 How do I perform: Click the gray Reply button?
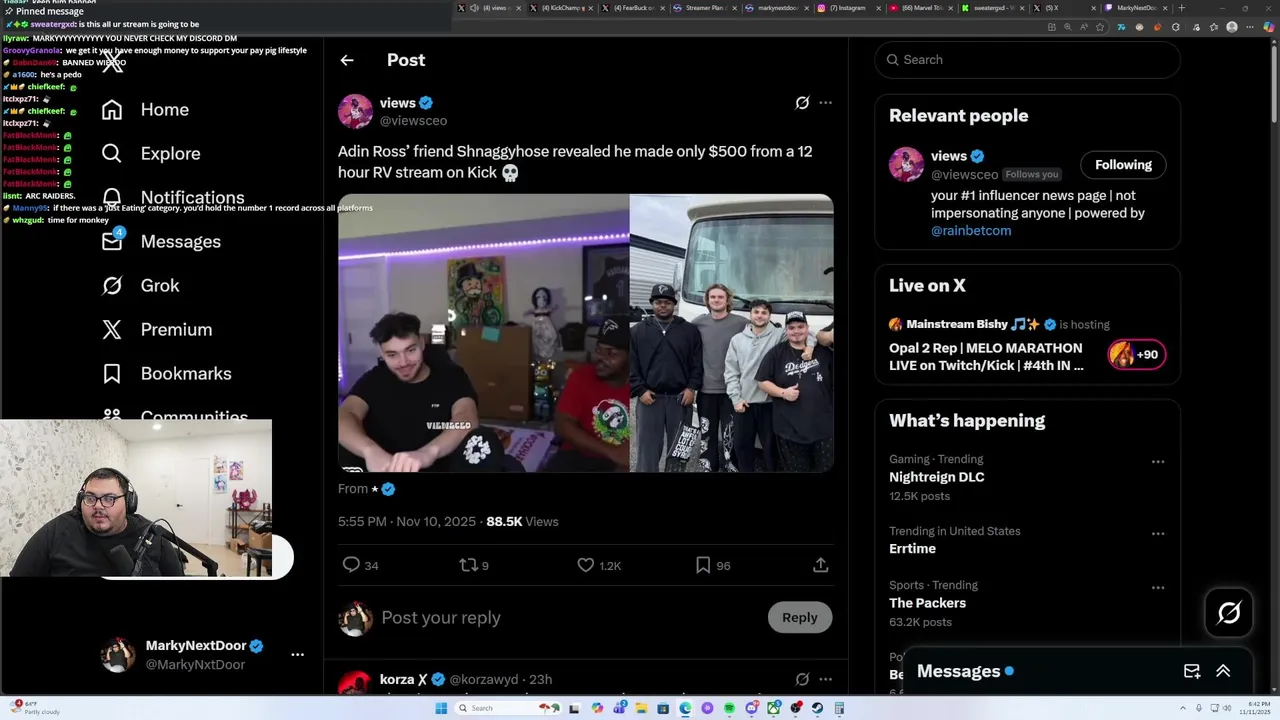click(800, 618)
